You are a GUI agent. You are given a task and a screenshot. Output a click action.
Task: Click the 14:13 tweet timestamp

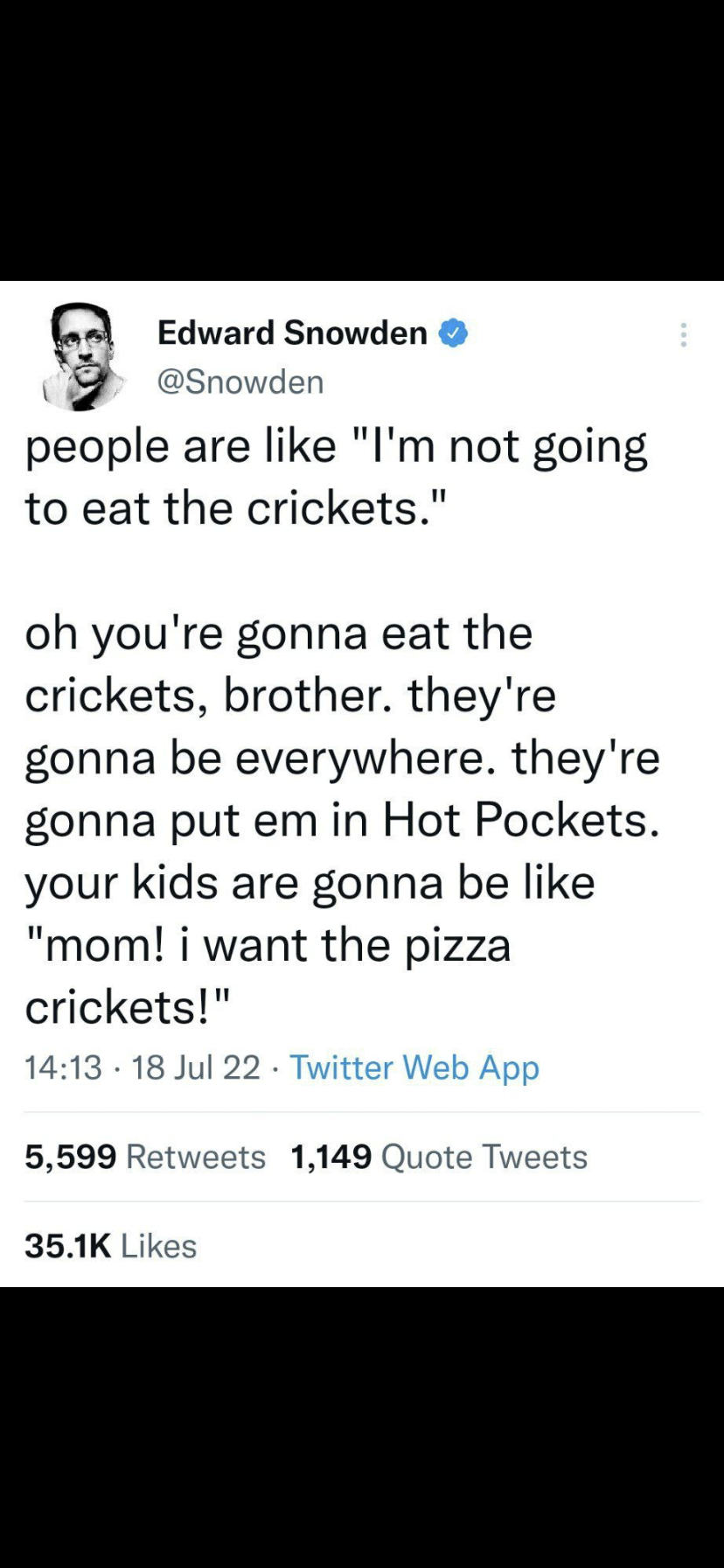[x=63, y=1067]
